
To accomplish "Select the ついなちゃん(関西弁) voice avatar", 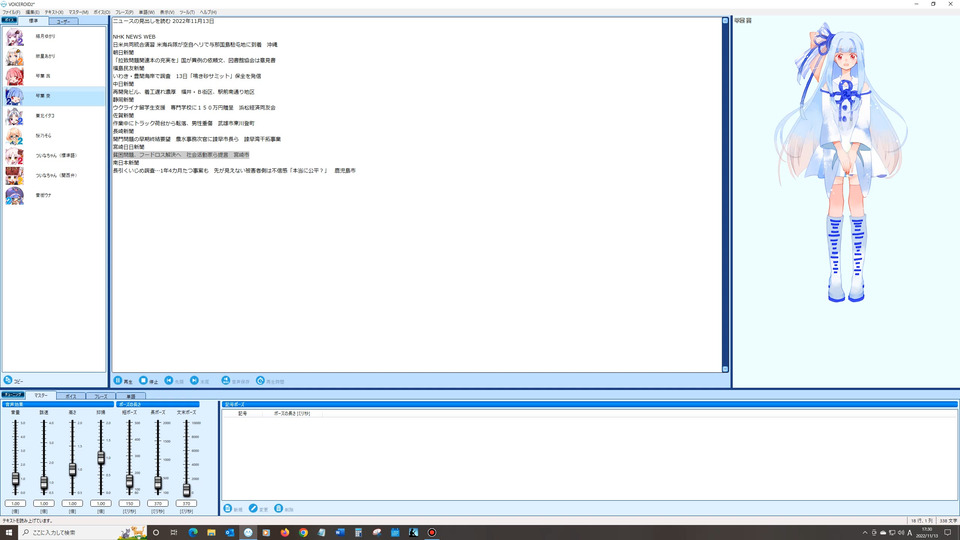I will pos(15,176).
